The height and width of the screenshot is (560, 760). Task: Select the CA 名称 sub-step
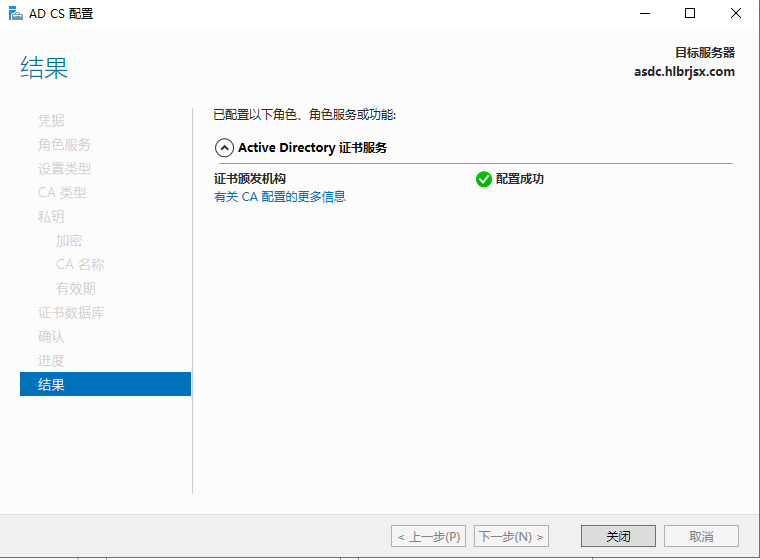tap(80, 264)
